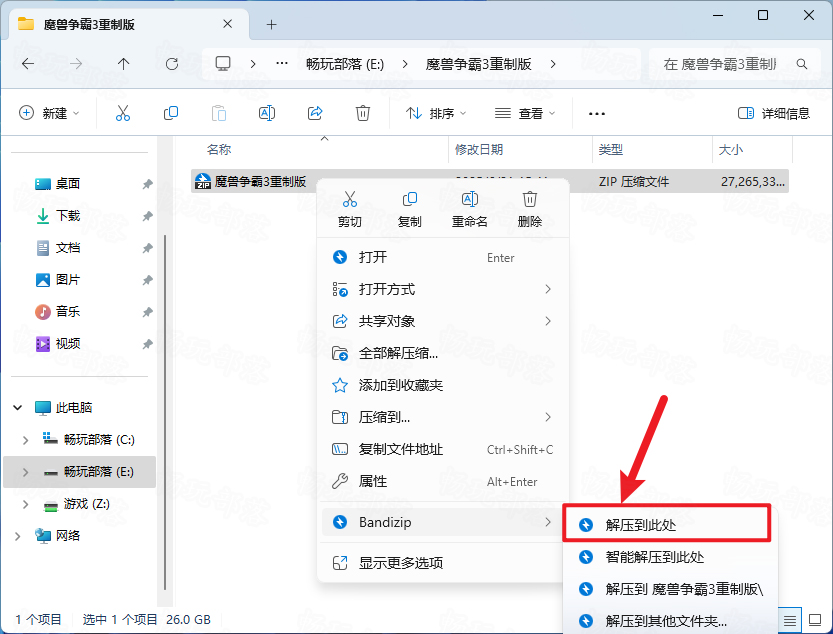Close the 魔兽争霸3重制版 tab
This screenshot has height=634, width=833.
[x=227, y=24]
